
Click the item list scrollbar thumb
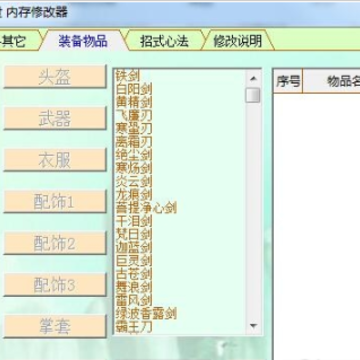(x=253, y=95)
